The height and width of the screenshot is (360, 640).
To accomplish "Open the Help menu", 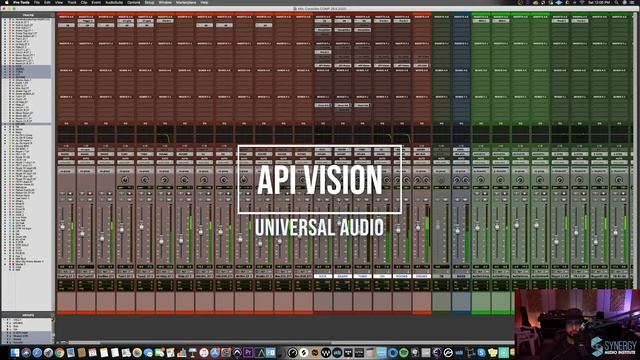I will click(x=204, y=2).
